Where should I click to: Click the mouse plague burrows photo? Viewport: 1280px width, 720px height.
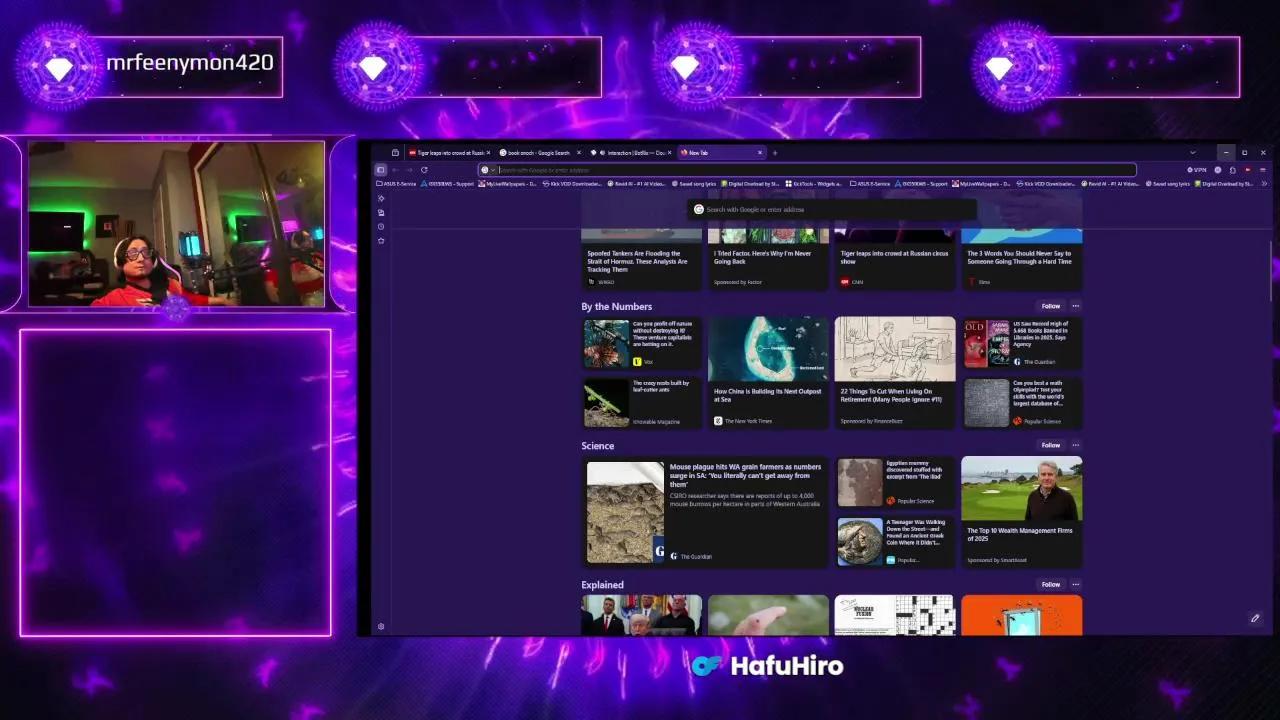click(625, 512)
